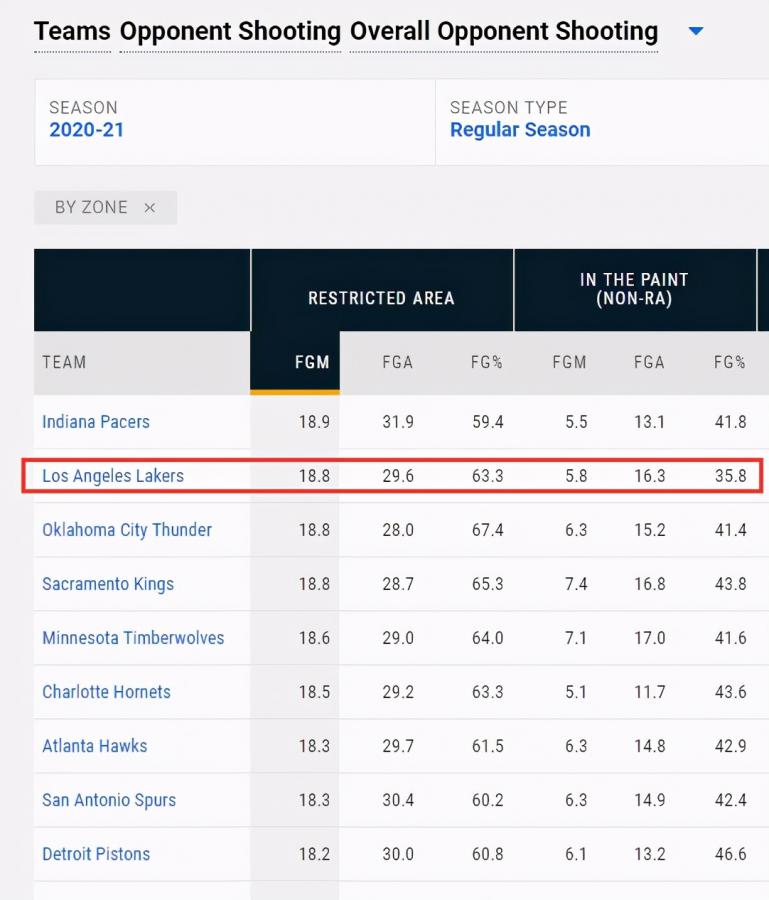Click the RESTRICTED AREA group header
This screenshot has width=769, height=900.
(382, 298)
